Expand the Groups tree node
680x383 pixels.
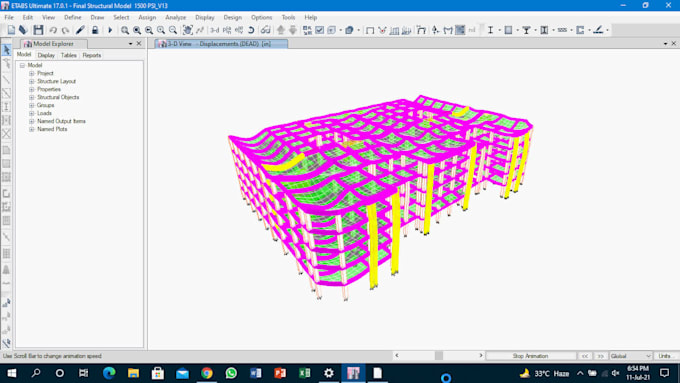(32, 105)
